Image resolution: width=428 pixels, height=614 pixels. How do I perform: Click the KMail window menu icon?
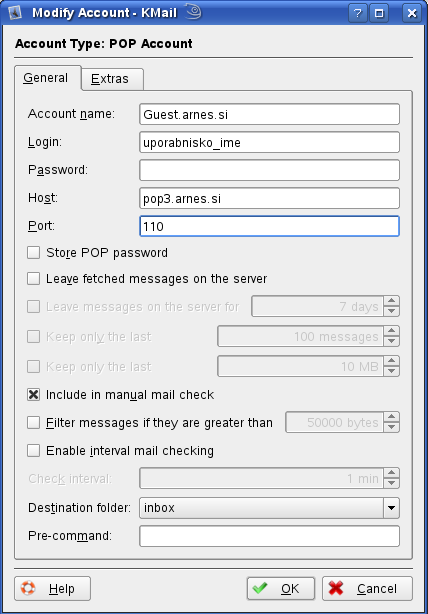(15, 13)
